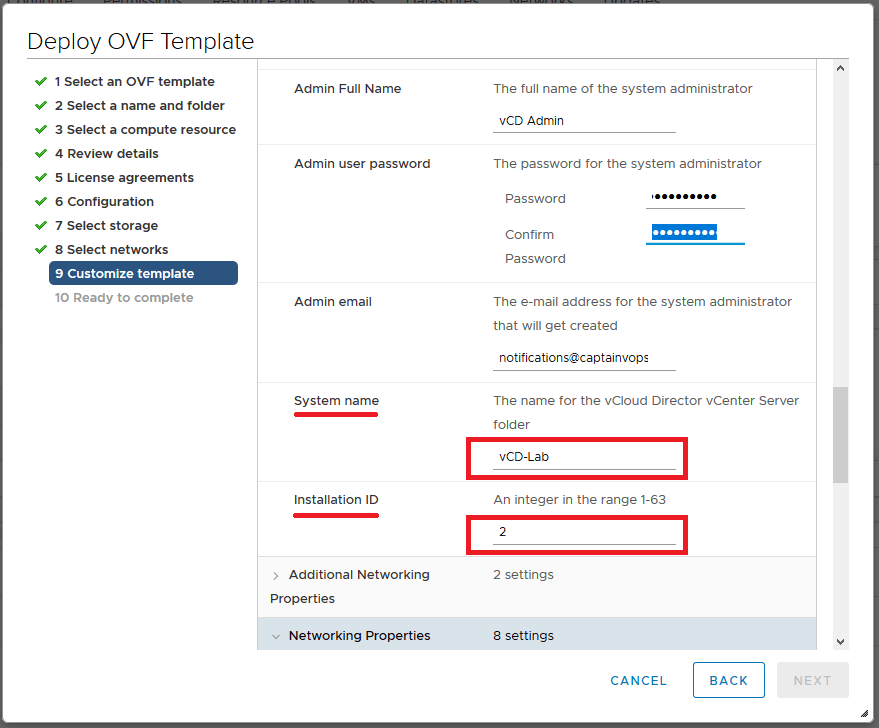Jump to step 8 Select networks
The height and width of the screenshot is (728, 879).
pyautogui.click(x=111, y=250)
